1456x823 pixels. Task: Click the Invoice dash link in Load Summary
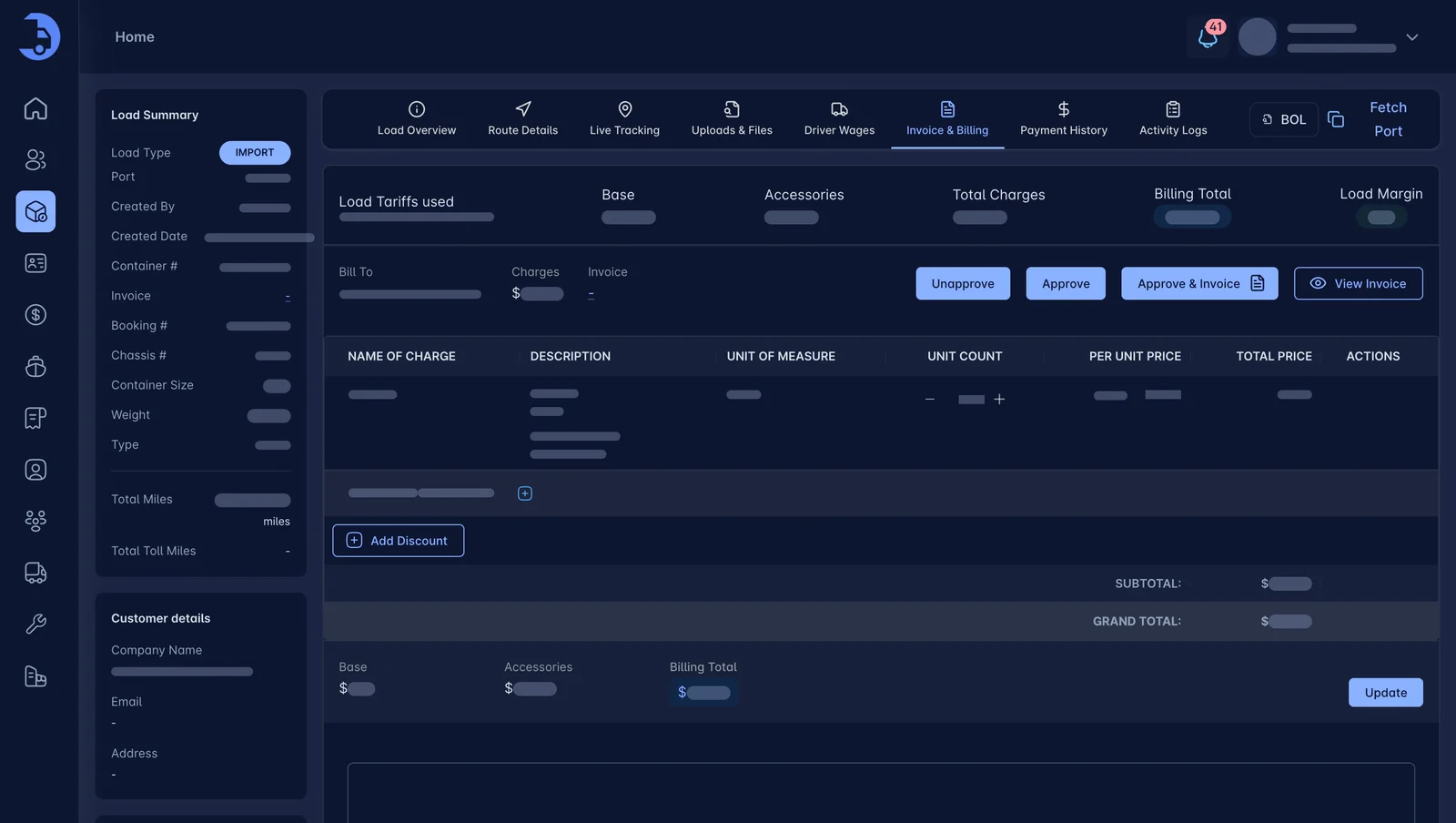coord(288,297)
